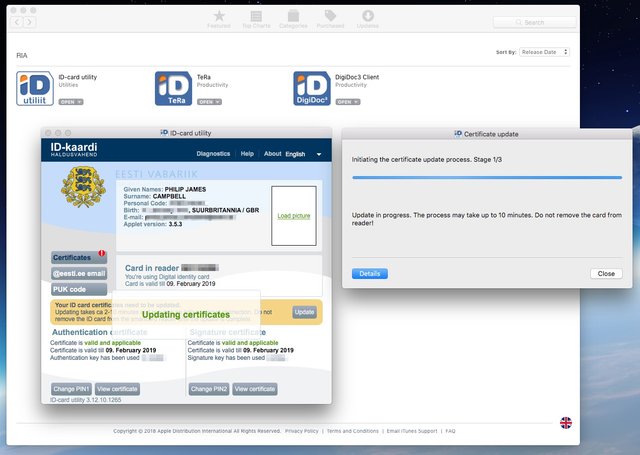Click the Estonian coat of arms emblem

[83, 186]
